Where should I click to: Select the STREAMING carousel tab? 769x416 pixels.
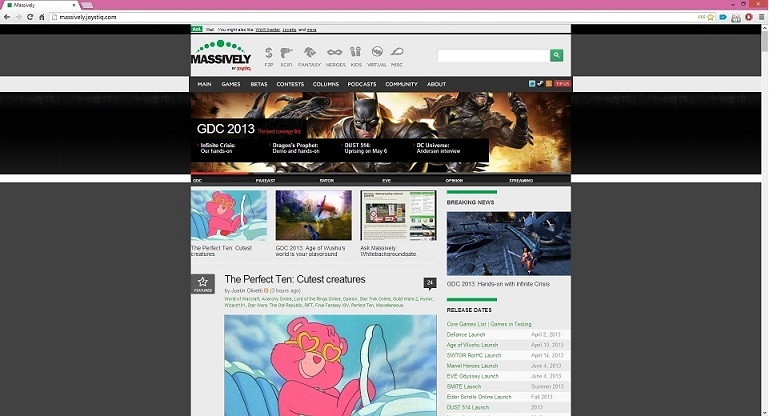tap(521, 181)
